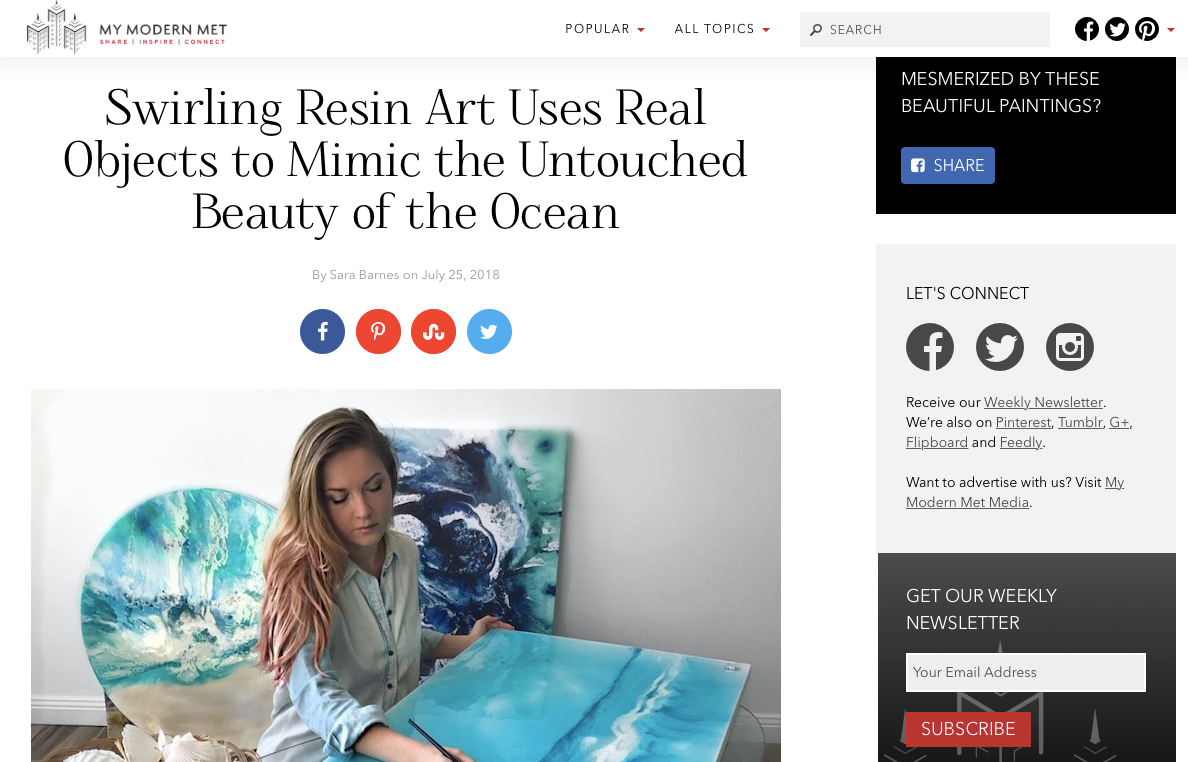Screen dimensions: 1188x762
Task: Pin article using red Pinterest circle
Action: coord(378,332)
